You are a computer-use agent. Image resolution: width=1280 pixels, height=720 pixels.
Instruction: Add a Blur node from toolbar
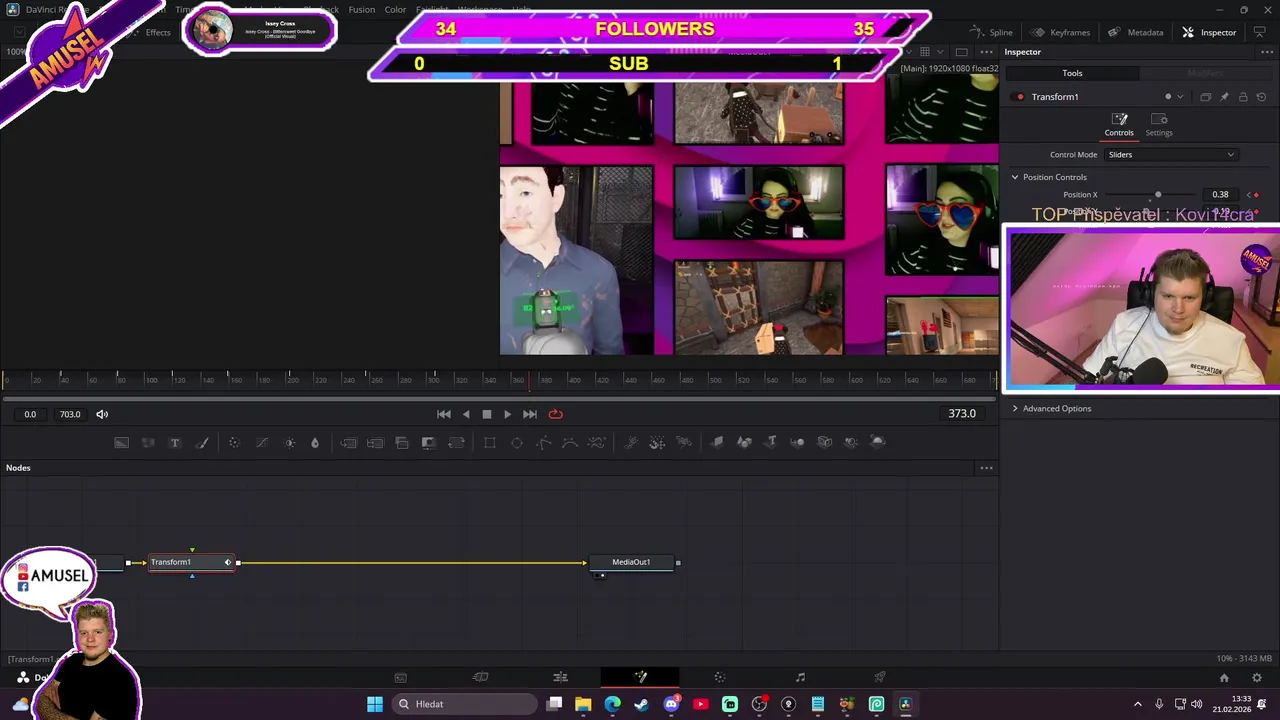[x=315, y=442]
